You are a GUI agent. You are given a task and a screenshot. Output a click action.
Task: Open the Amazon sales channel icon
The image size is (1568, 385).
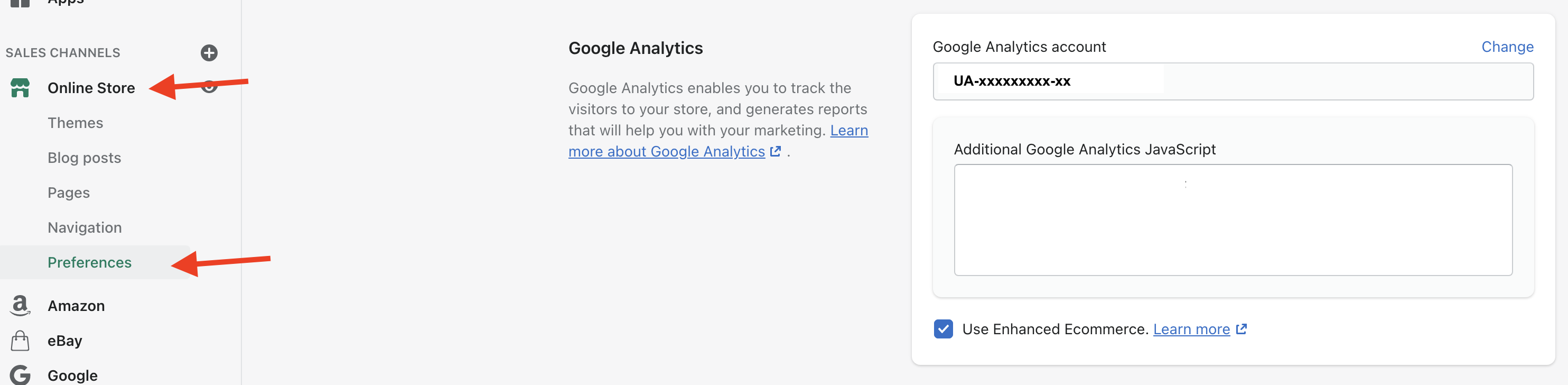(x=20, y=305)
